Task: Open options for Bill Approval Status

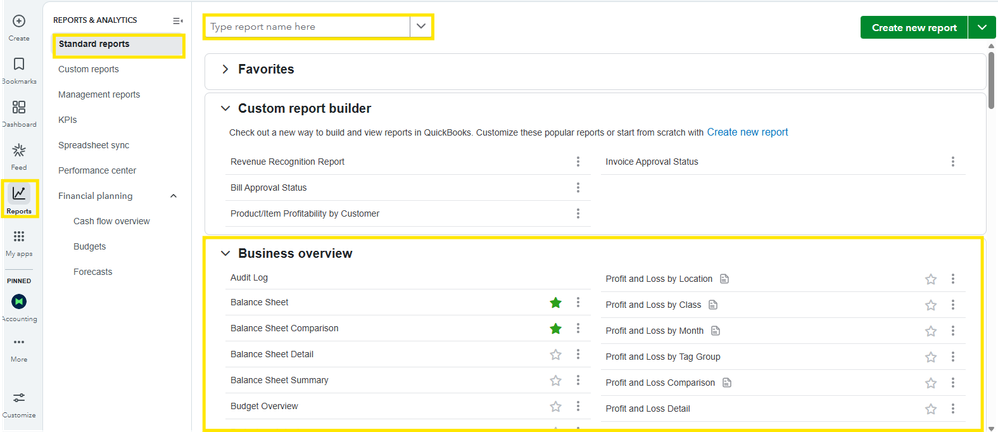Action: [x=578, y=188]
